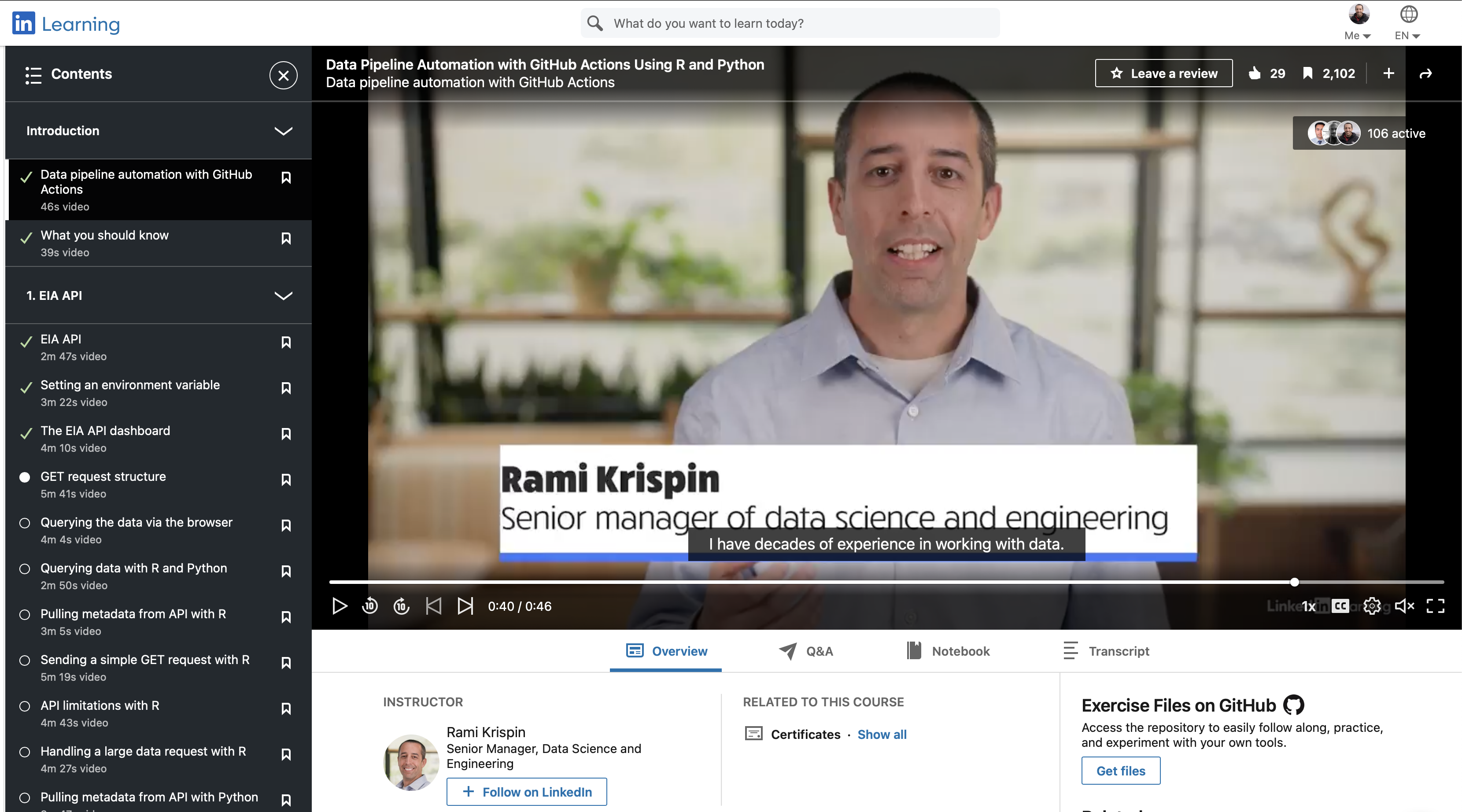Bookmark the GET request structure video
This screenshot has width=1462, height=812.
point(286,480)
